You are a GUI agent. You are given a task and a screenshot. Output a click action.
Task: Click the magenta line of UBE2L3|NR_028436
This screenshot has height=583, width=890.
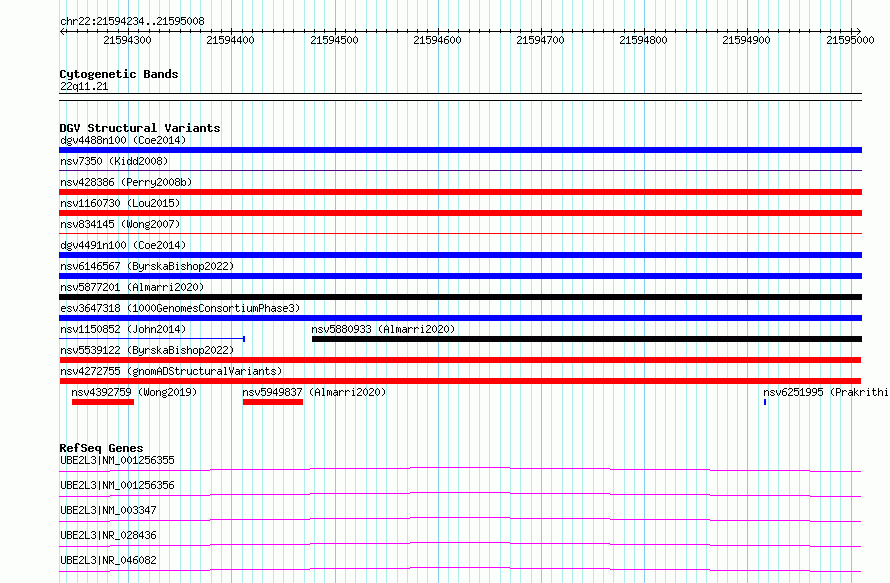coord(460,544)
